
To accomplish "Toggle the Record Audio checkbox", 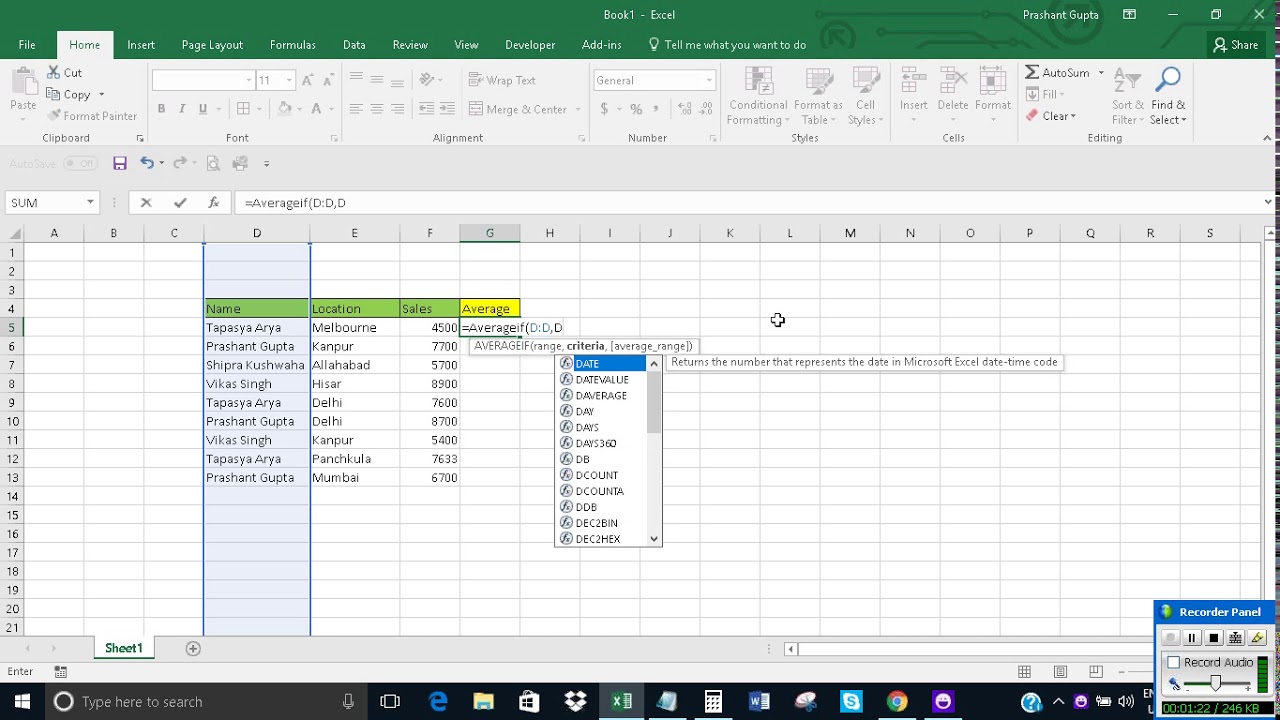I will tap(1174, 662).
